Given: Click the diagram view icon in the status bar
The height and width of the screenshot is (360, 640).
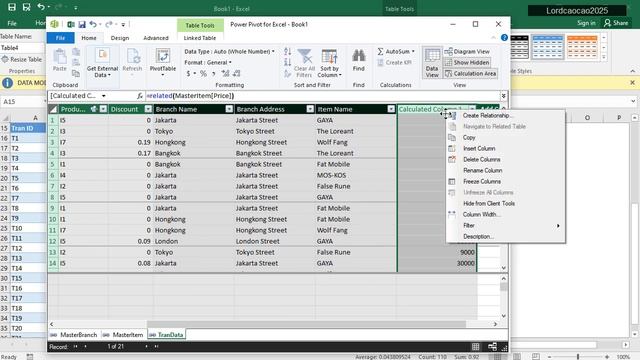Looking at the screenshot, I should point(493,347).
